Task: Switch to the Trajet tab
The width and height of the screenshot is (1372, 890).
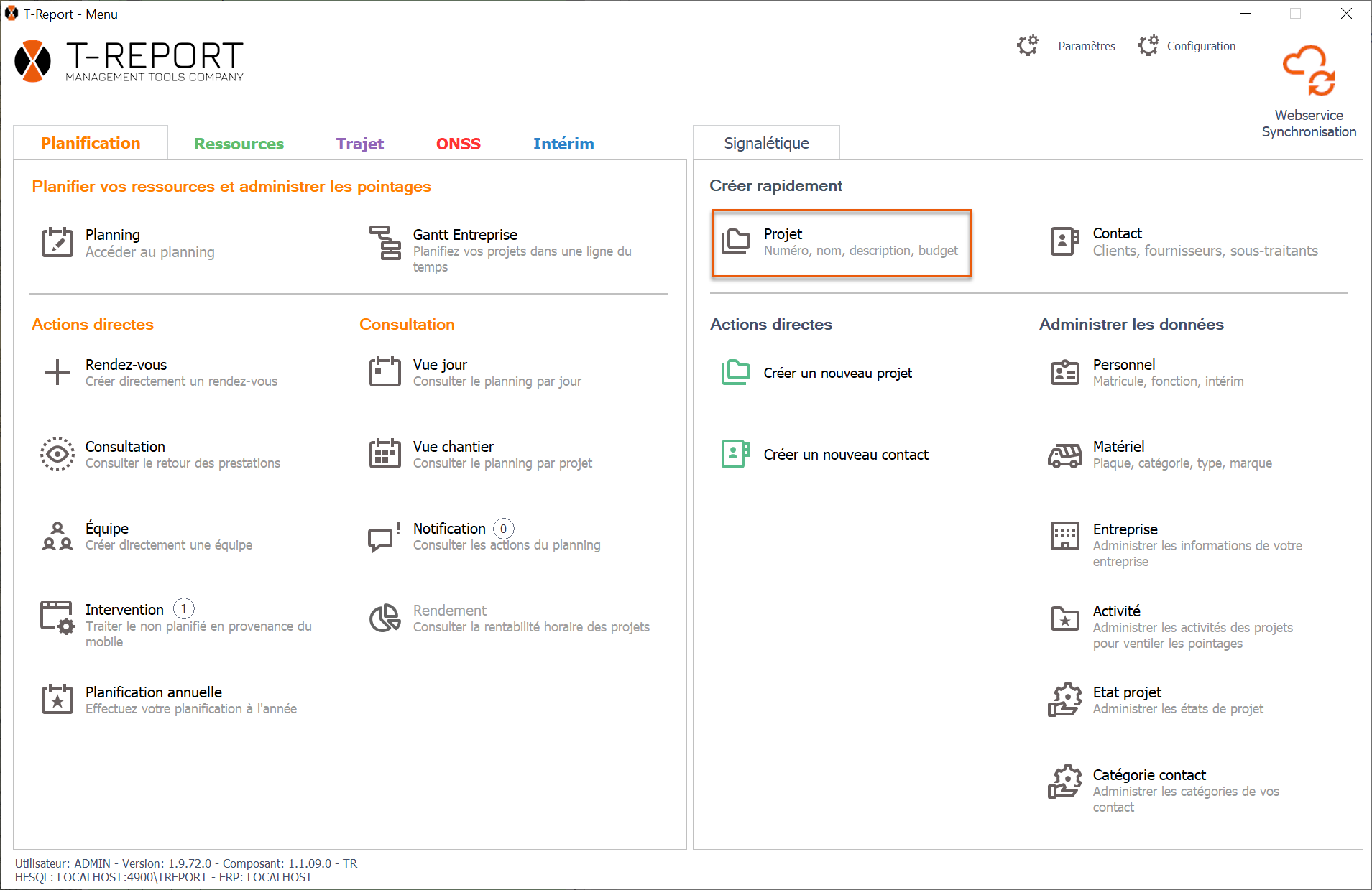Action: (x=359, y=144)
